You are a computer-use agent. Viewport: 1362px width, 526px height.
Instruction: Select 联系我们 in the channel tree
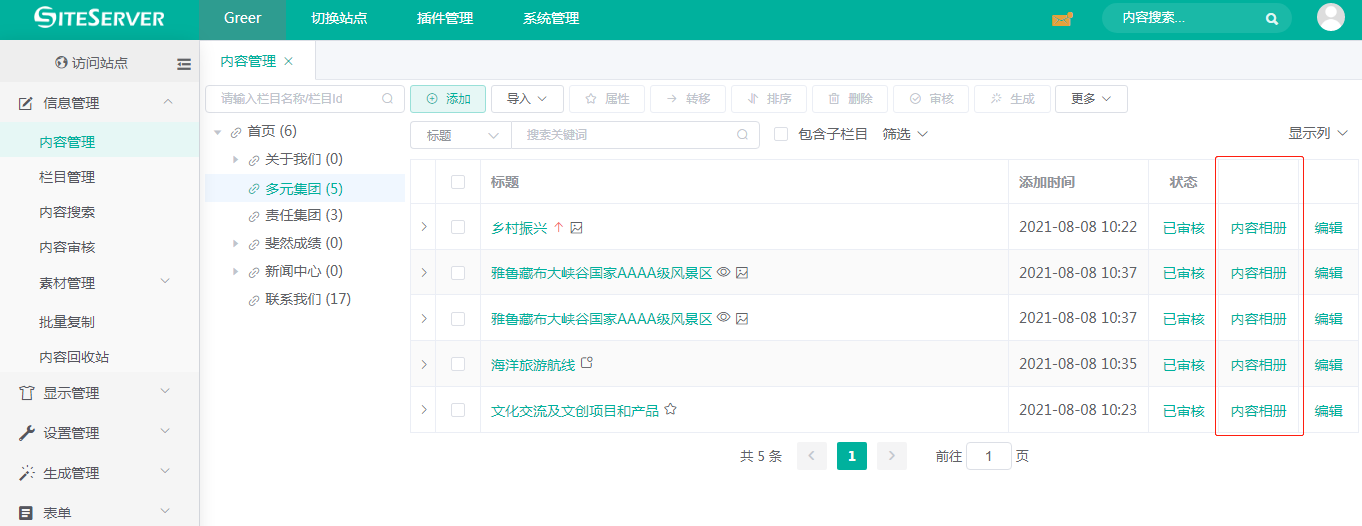pyautogui.click(x=307, y=299)
